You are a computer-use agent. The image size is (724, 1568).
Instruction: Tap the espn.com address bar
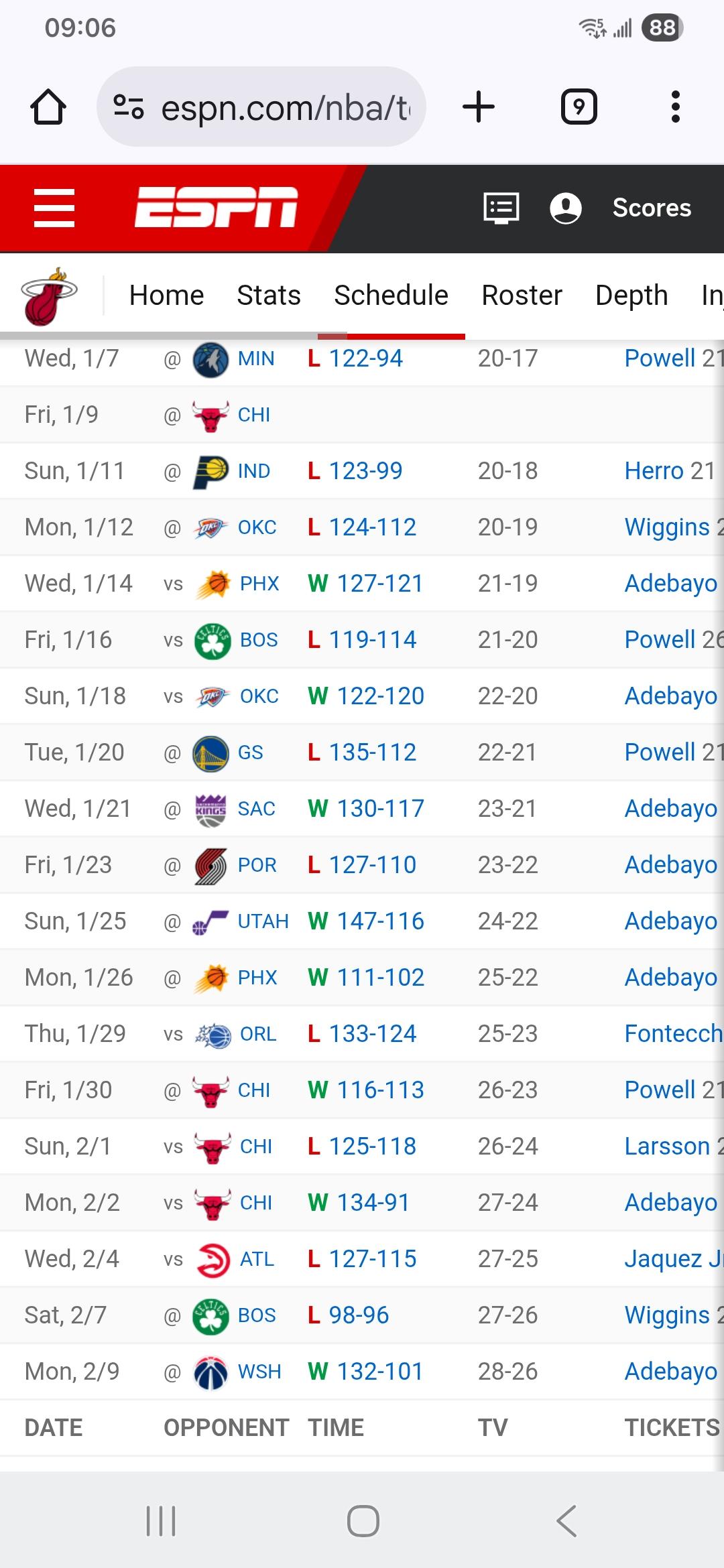(x=285, y=107)
